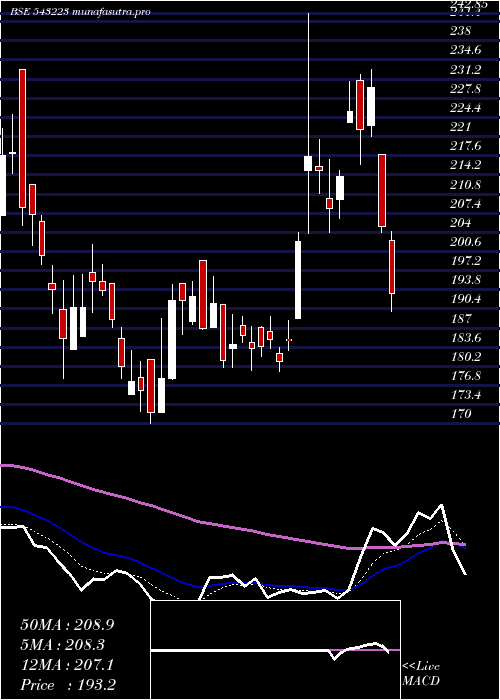Viewport: 500px width, 700px height.
Task: Select the 197.2 axis value
Action: coord(466,261)
